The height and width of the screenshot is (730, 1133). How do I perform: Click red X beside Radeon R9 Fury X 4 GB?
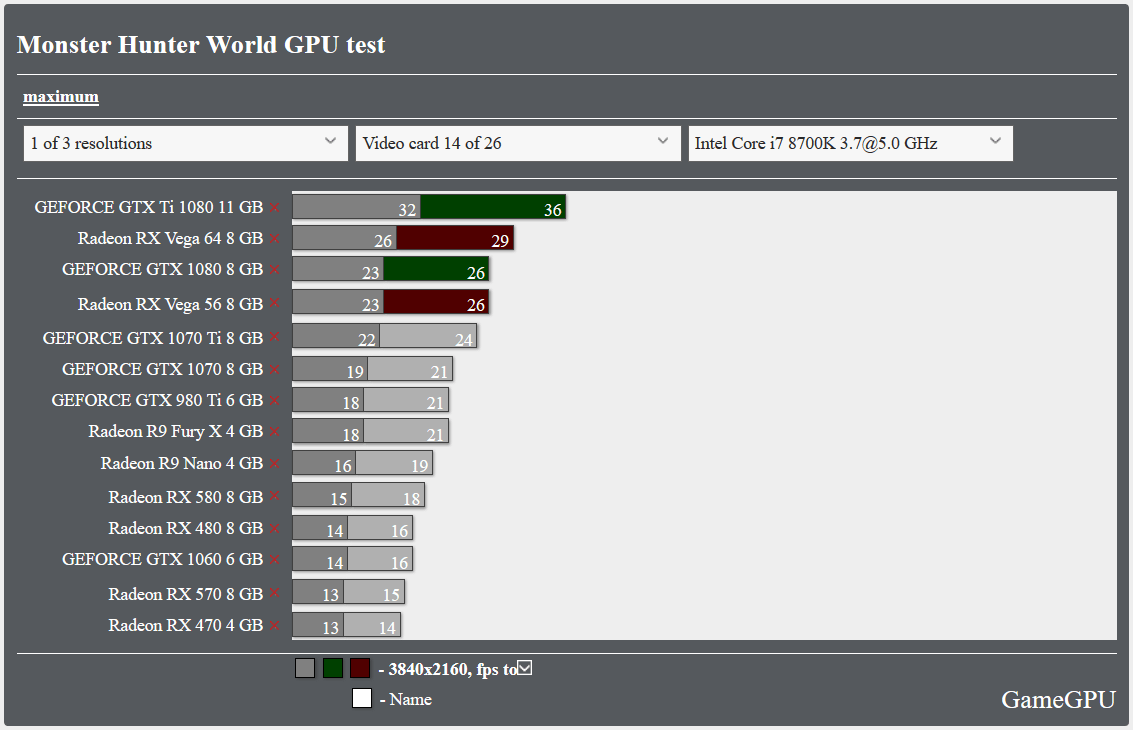[275, 432]
